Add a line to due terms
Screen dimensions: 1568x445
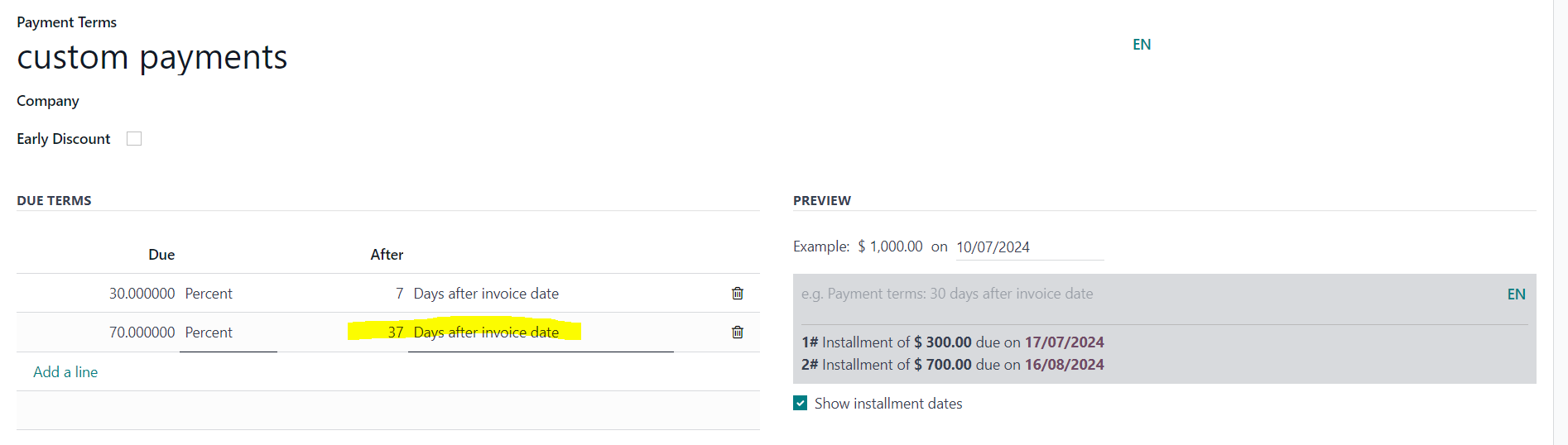[x=65, y=372]
